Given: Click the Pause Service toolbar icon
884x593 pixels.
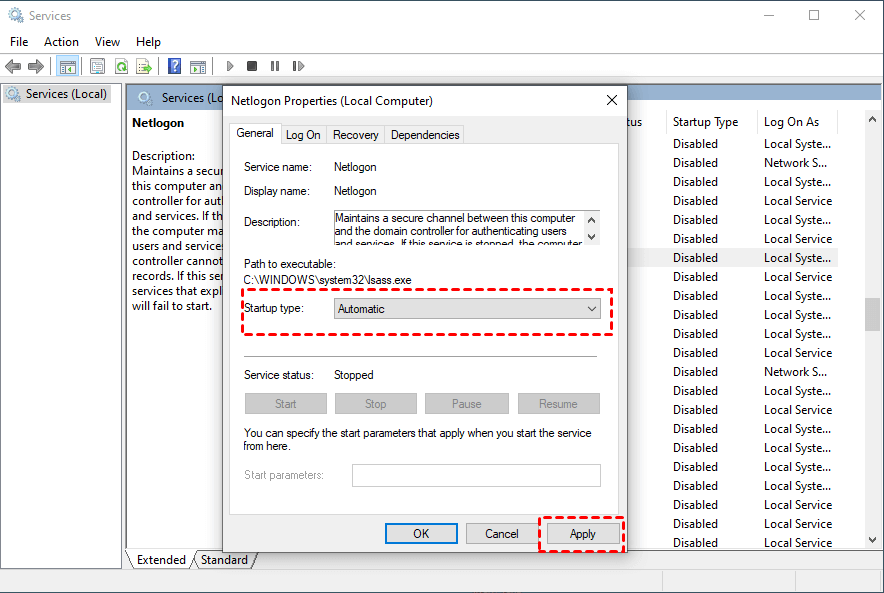Looking at the screenshot, I should [275, 66].
